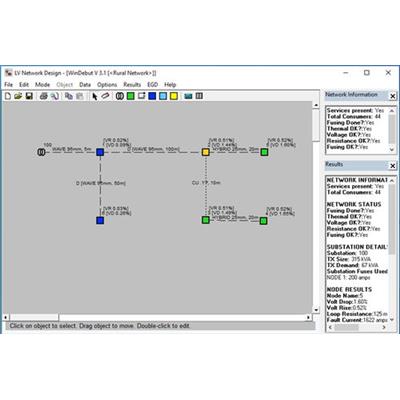
Task: Close the Network Information panel
Action: point(393,96)
